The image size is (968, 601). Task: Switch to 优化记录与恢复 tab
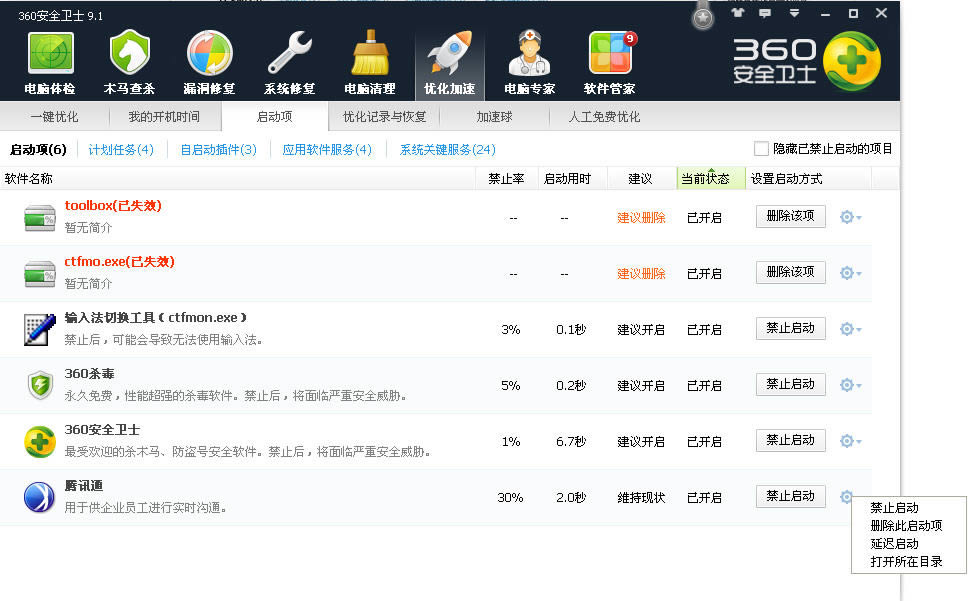pyautogui.click(x=385, y=117)
